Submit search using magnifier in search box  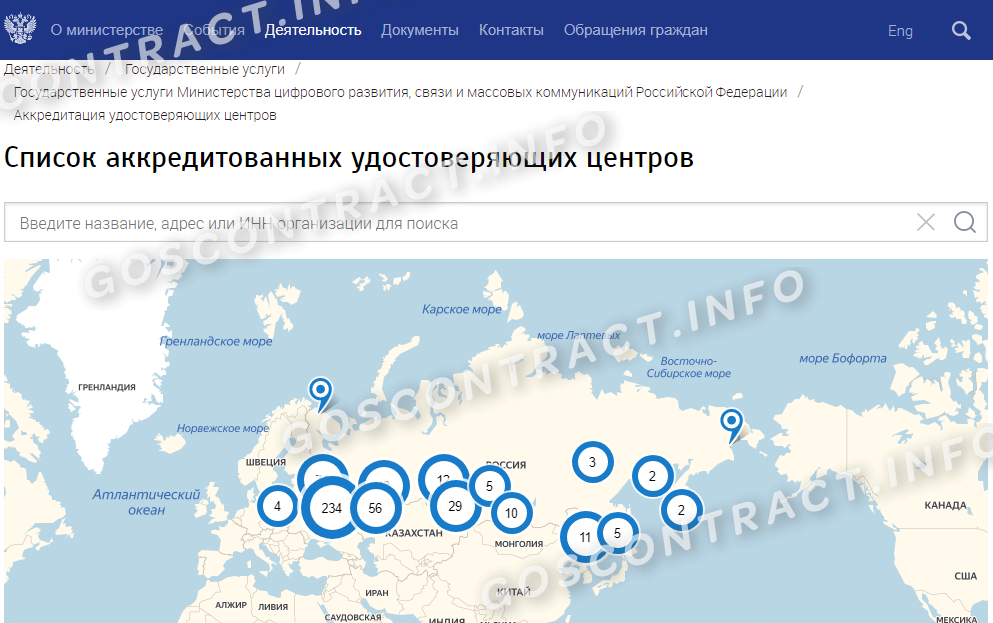pos(964,222)
